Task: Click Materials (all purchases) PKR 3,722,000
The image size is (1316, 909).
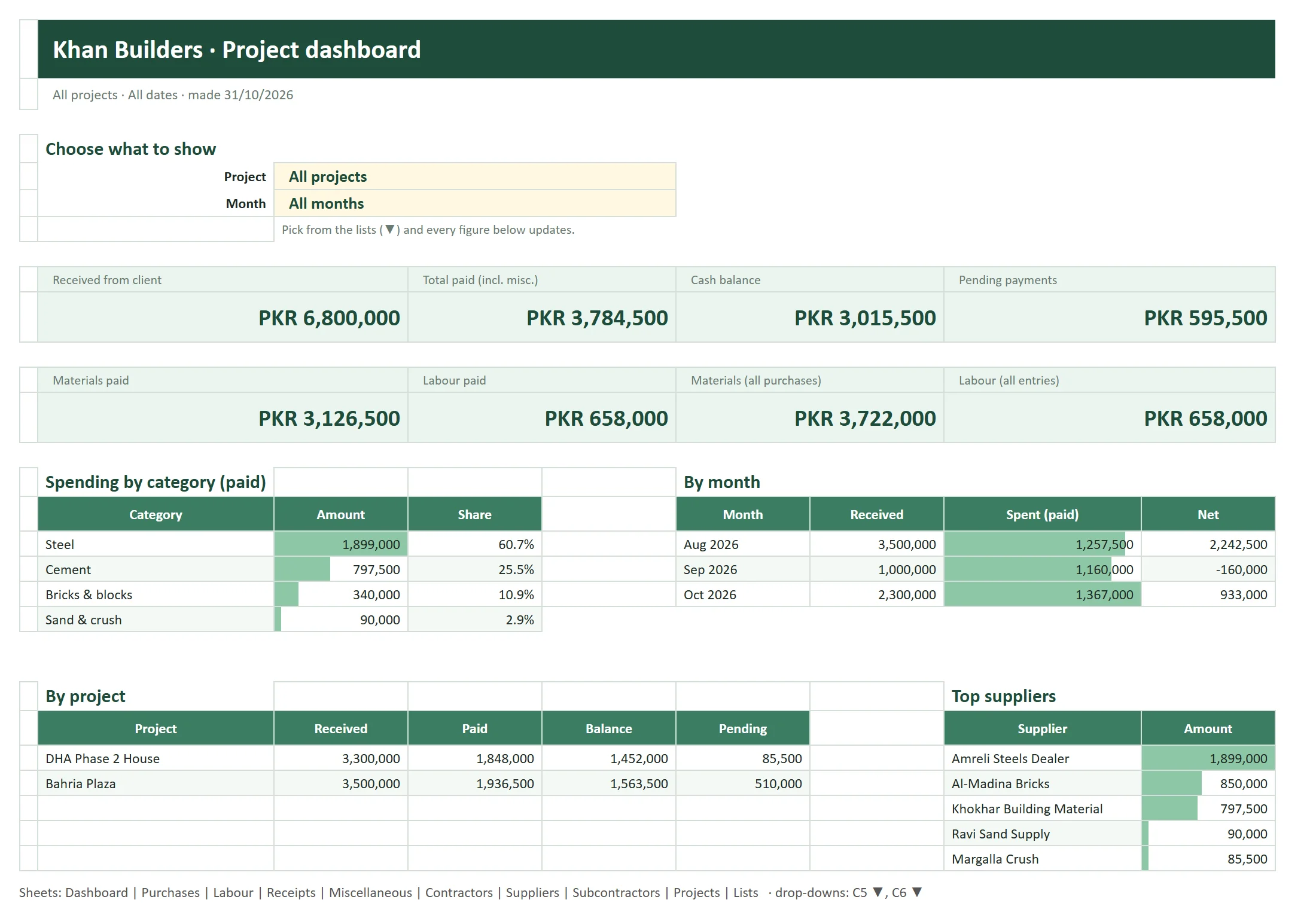Action: click(x=810, y=418)
